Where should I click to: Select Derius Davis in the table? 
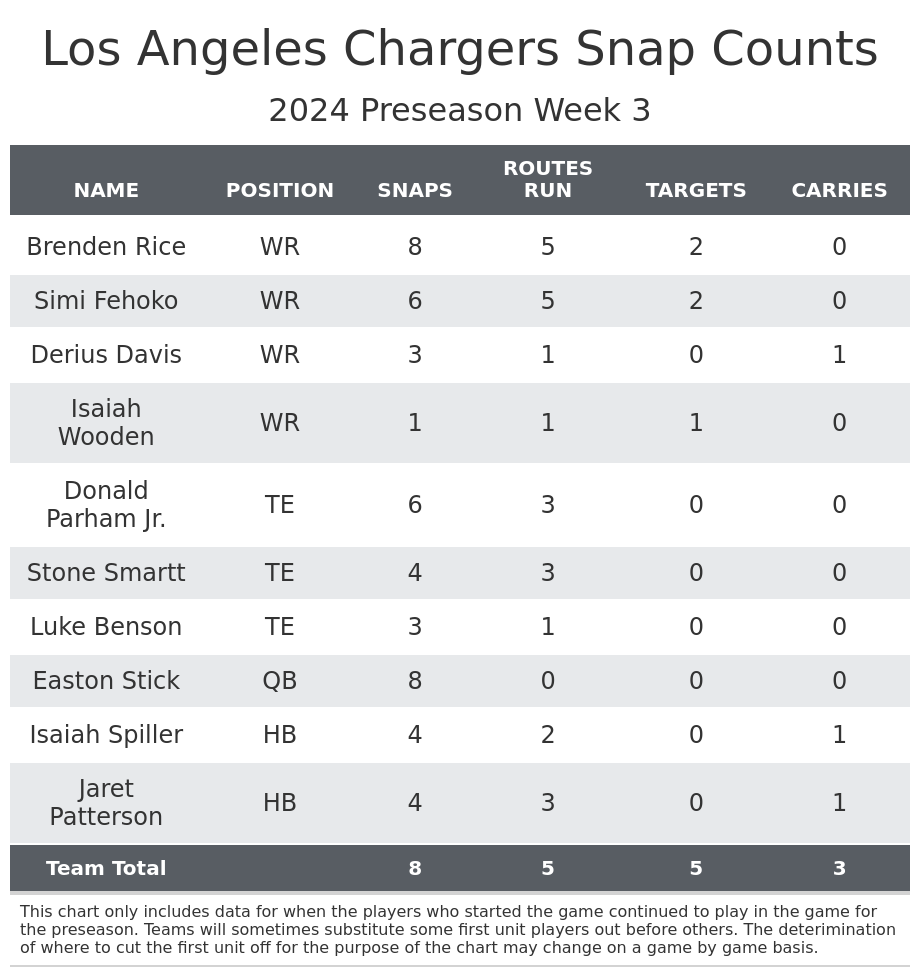coord(106,355)
